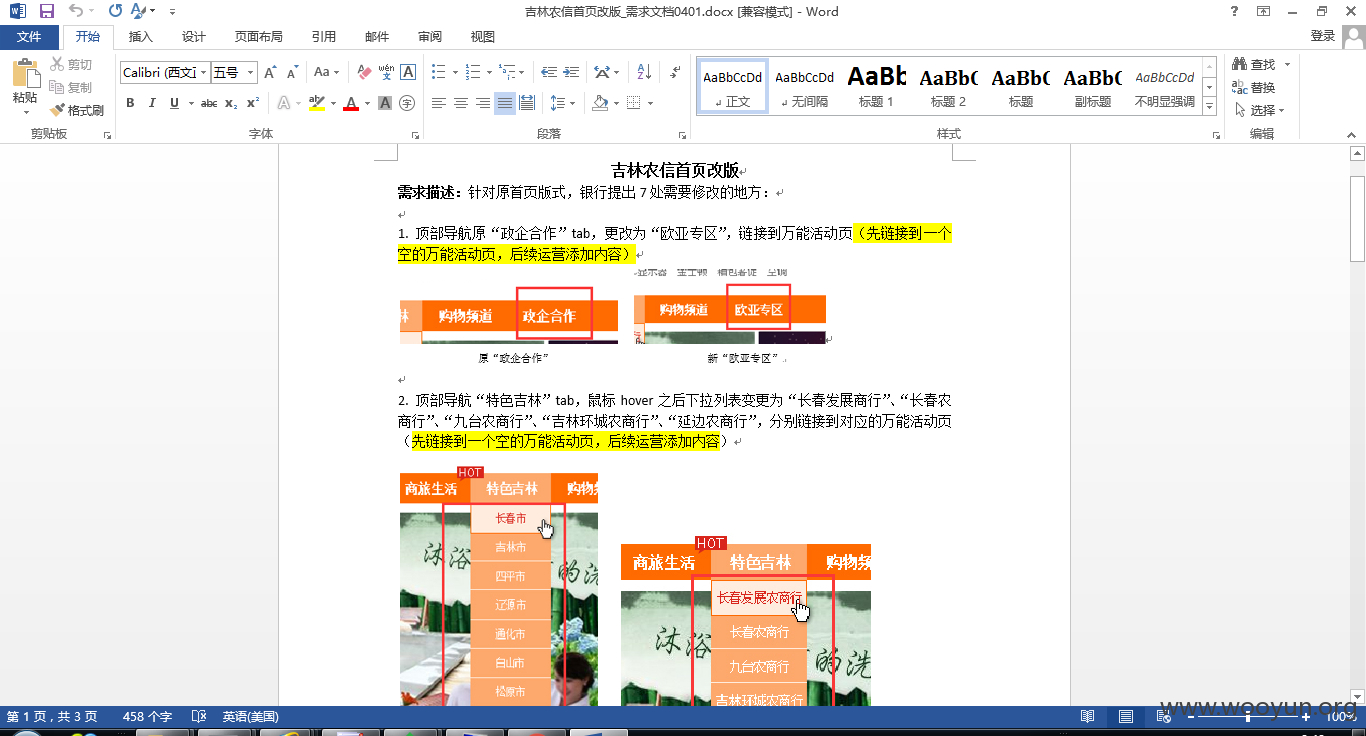Align text to the left

tap(439, 103)
